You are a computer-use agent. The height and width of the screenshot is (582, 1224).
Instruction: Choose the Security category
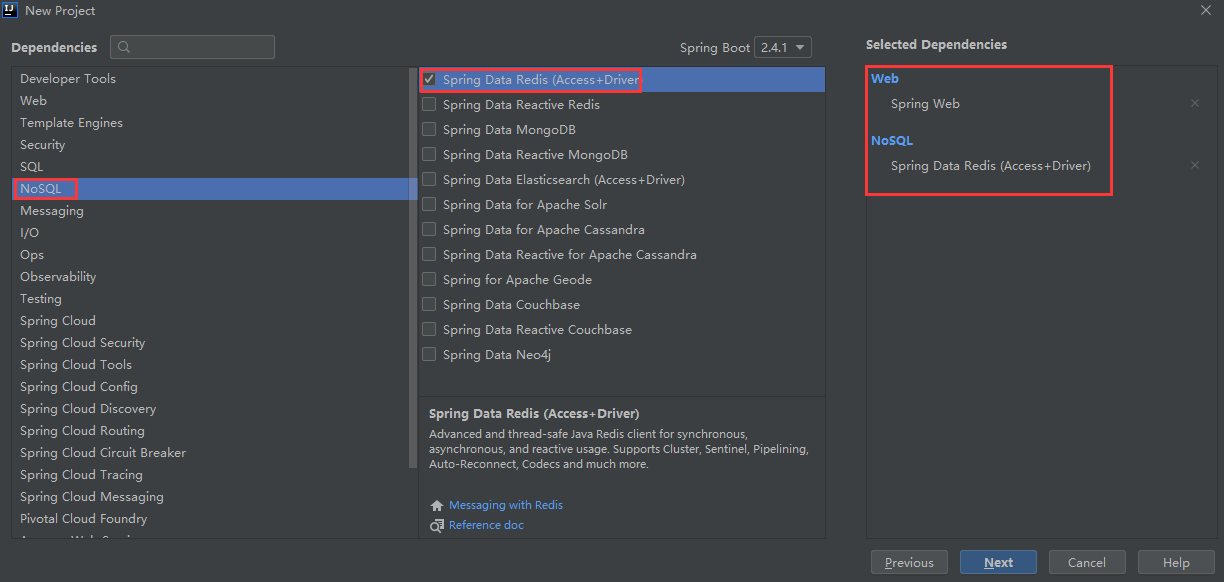pyautogui.click(x=210, y=145)
